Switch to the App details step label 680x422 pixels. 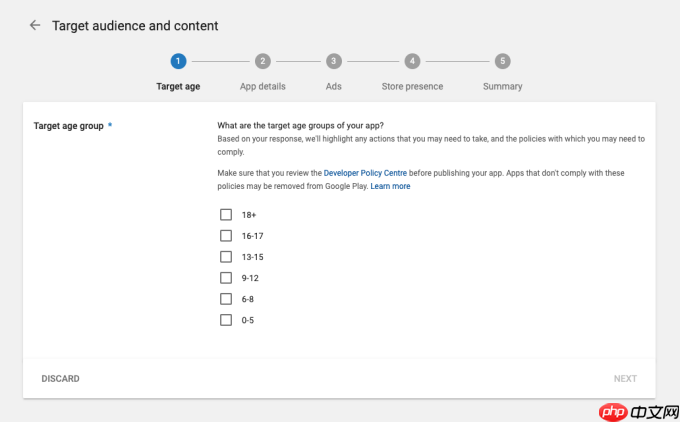263,87
